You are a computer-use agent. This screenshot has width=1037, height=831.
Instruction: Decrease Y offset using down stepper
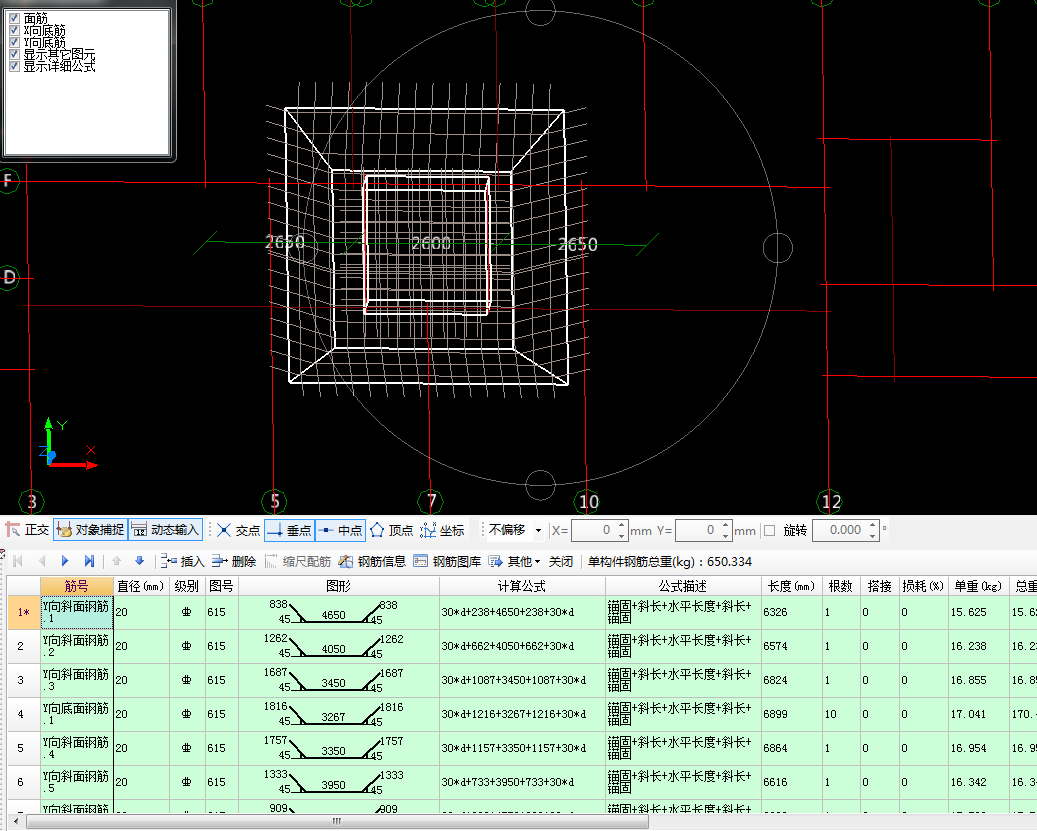726,535
